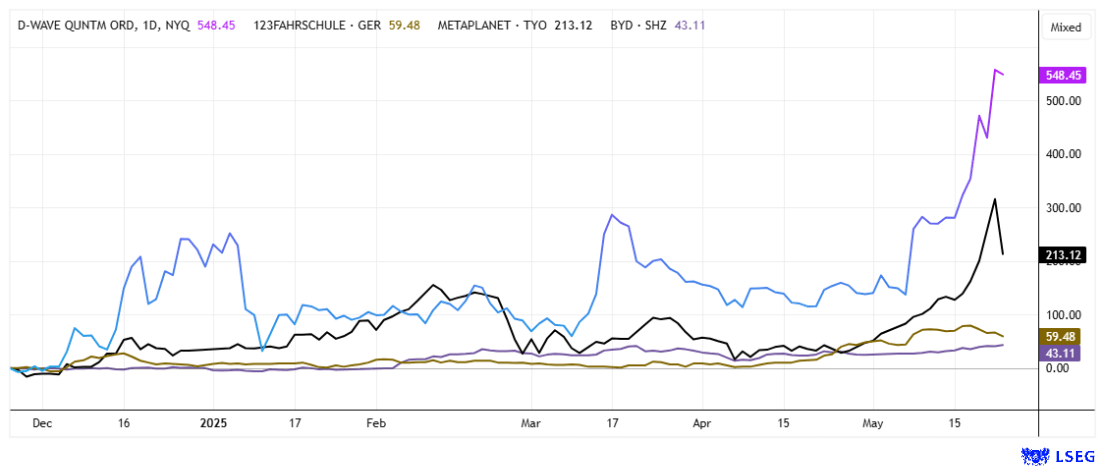This screenshot has height=467, width=1105.
Task: Click the purple 548.45 price tag on axis
Action: click(1064, 75)
